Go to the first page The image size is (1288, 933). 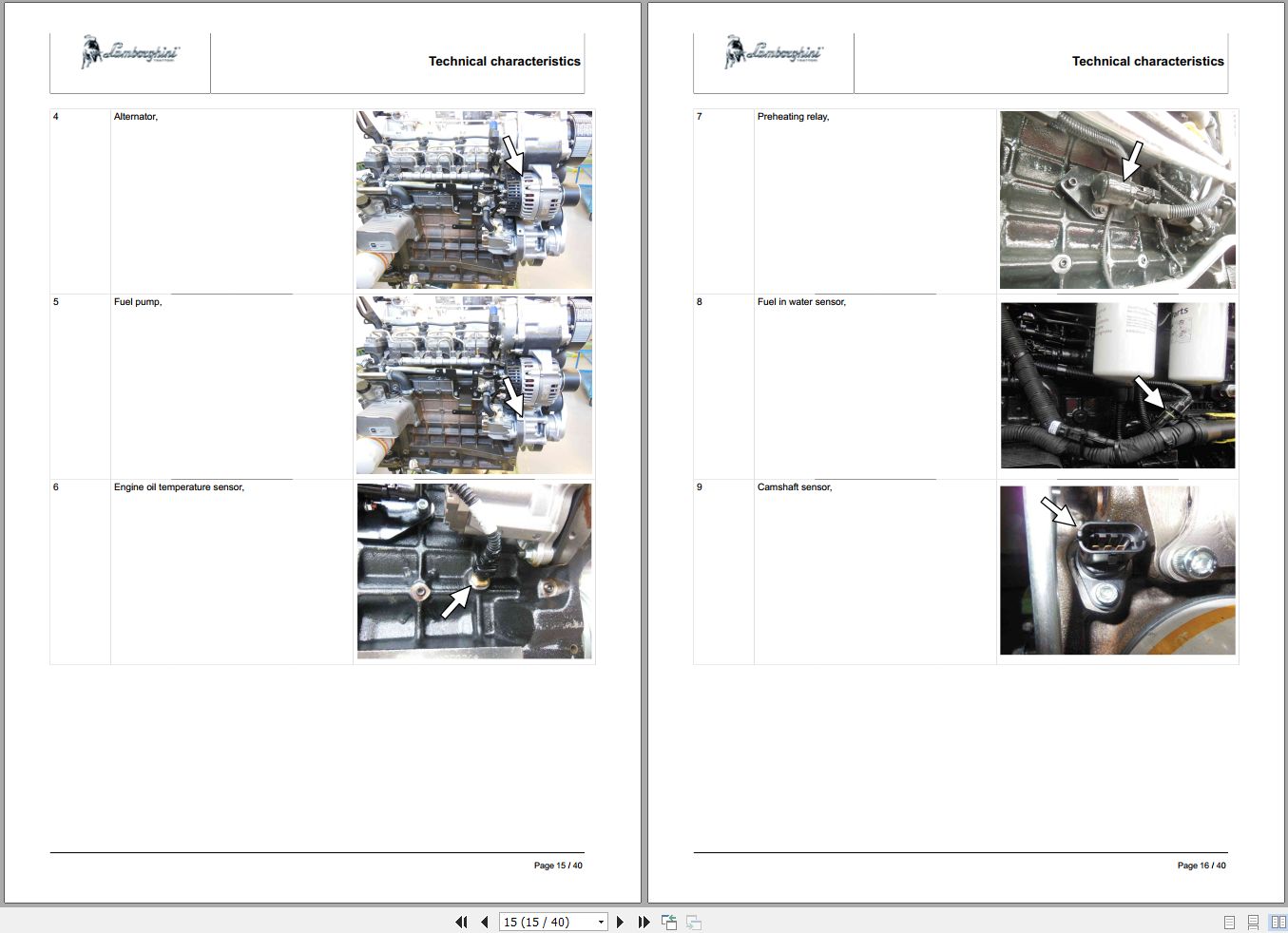461,922
